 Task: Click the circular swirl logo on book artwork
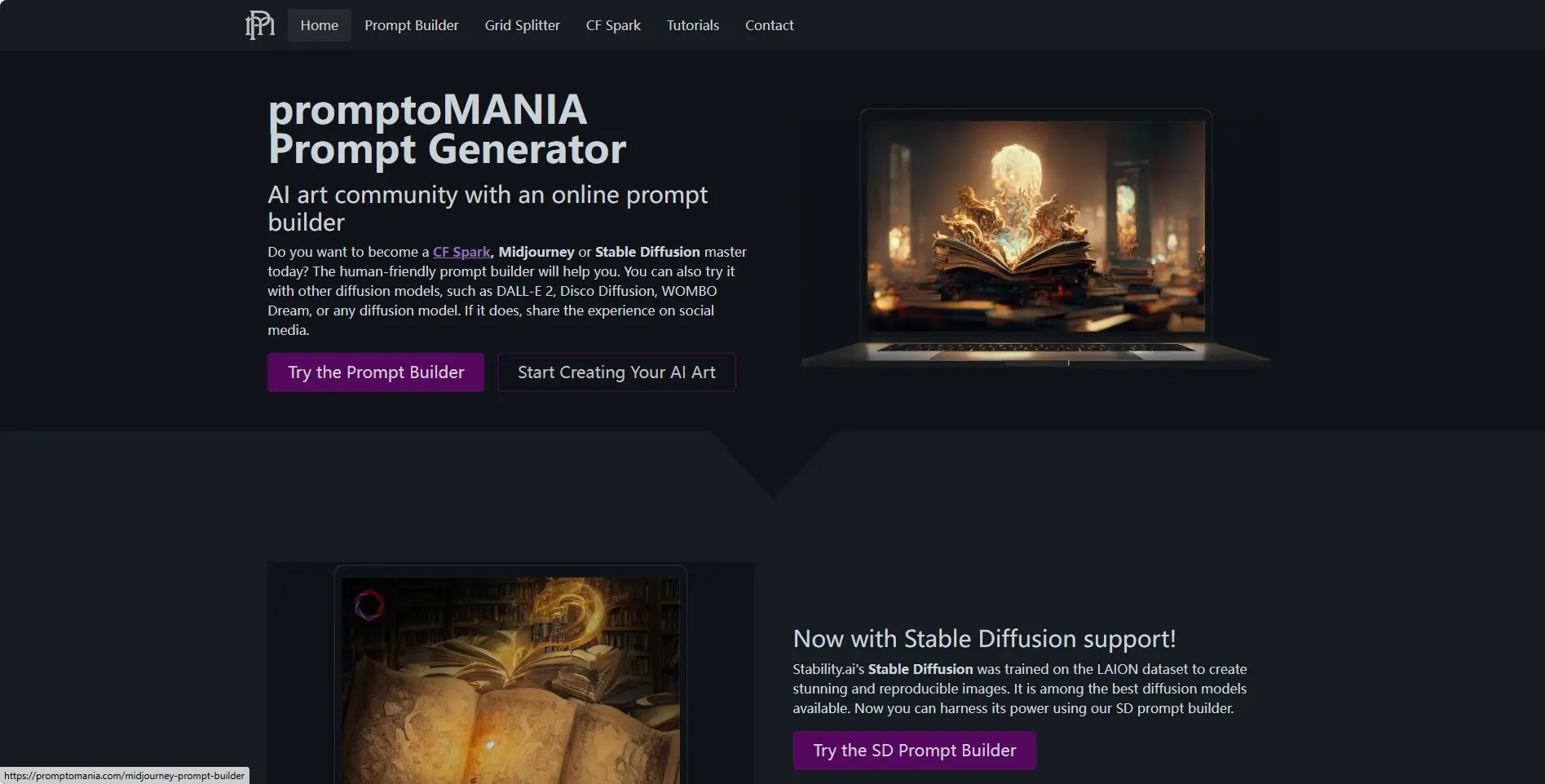369,606
